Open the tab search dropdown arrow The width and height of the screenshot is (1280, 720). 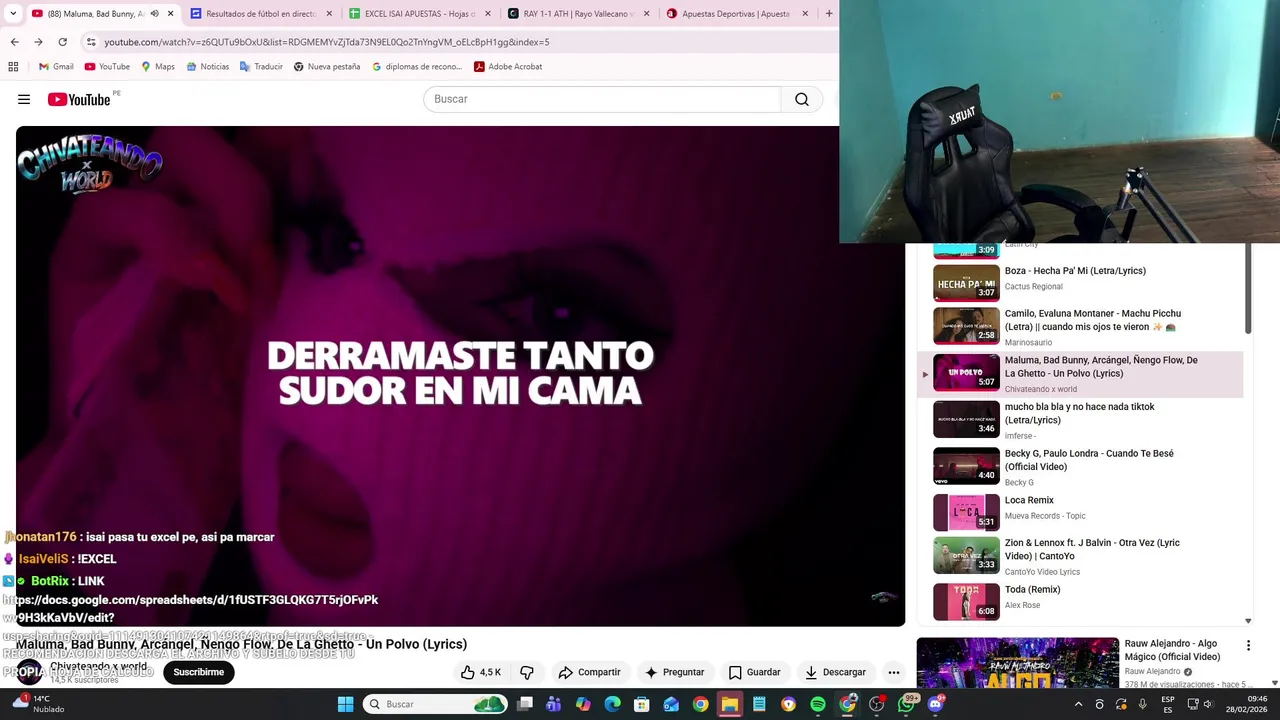click(x=13, y=14)
